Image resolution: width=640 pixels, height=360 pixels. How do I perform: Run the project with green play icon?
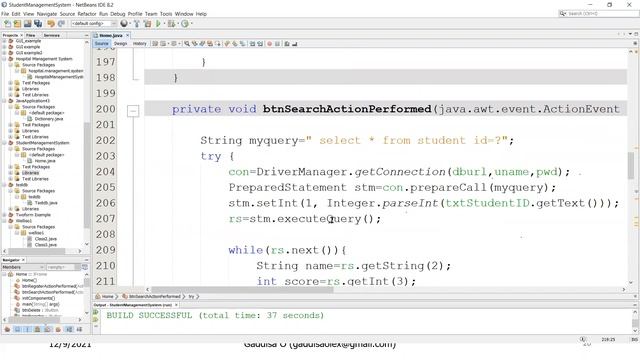pos(158,24)
